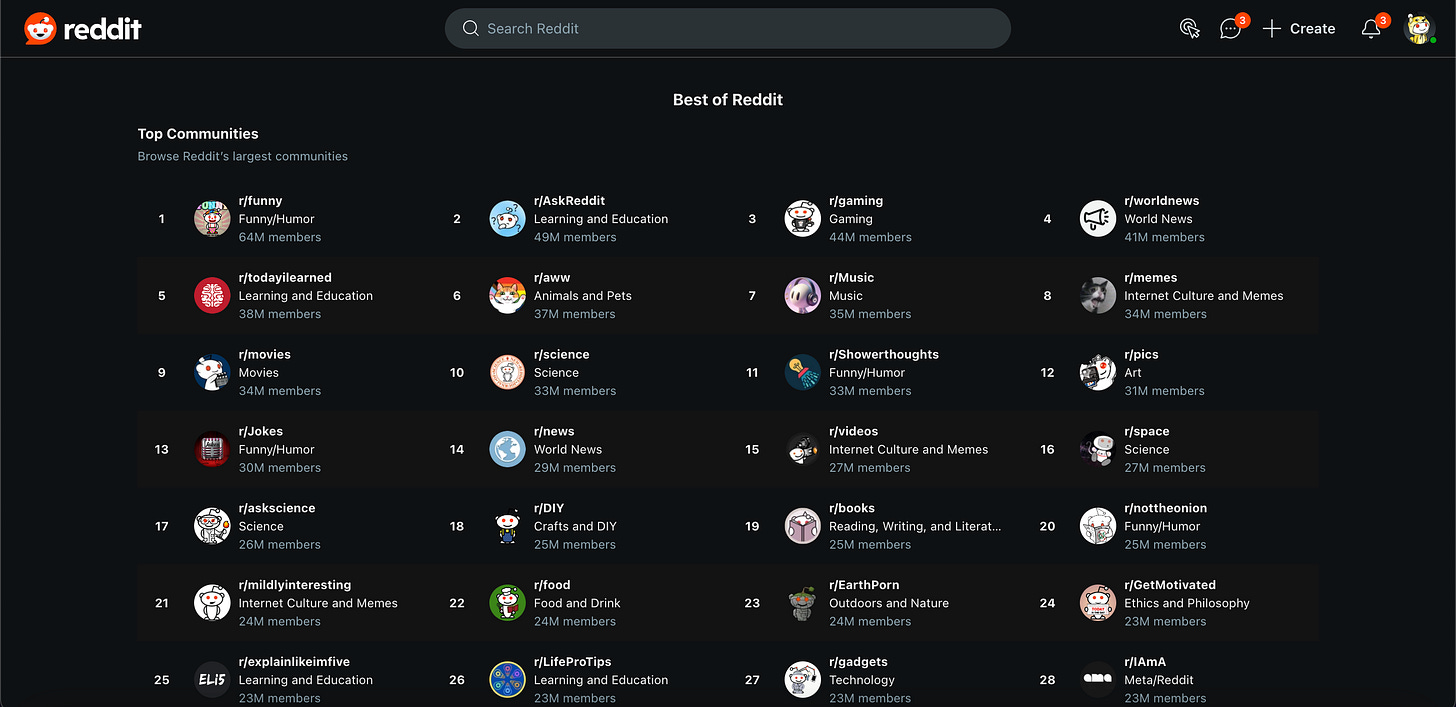Image resolution: width=1456 pixels, height=707 pixels.
Task: Click the r/aww cat avatar
Action: (507, 295)
